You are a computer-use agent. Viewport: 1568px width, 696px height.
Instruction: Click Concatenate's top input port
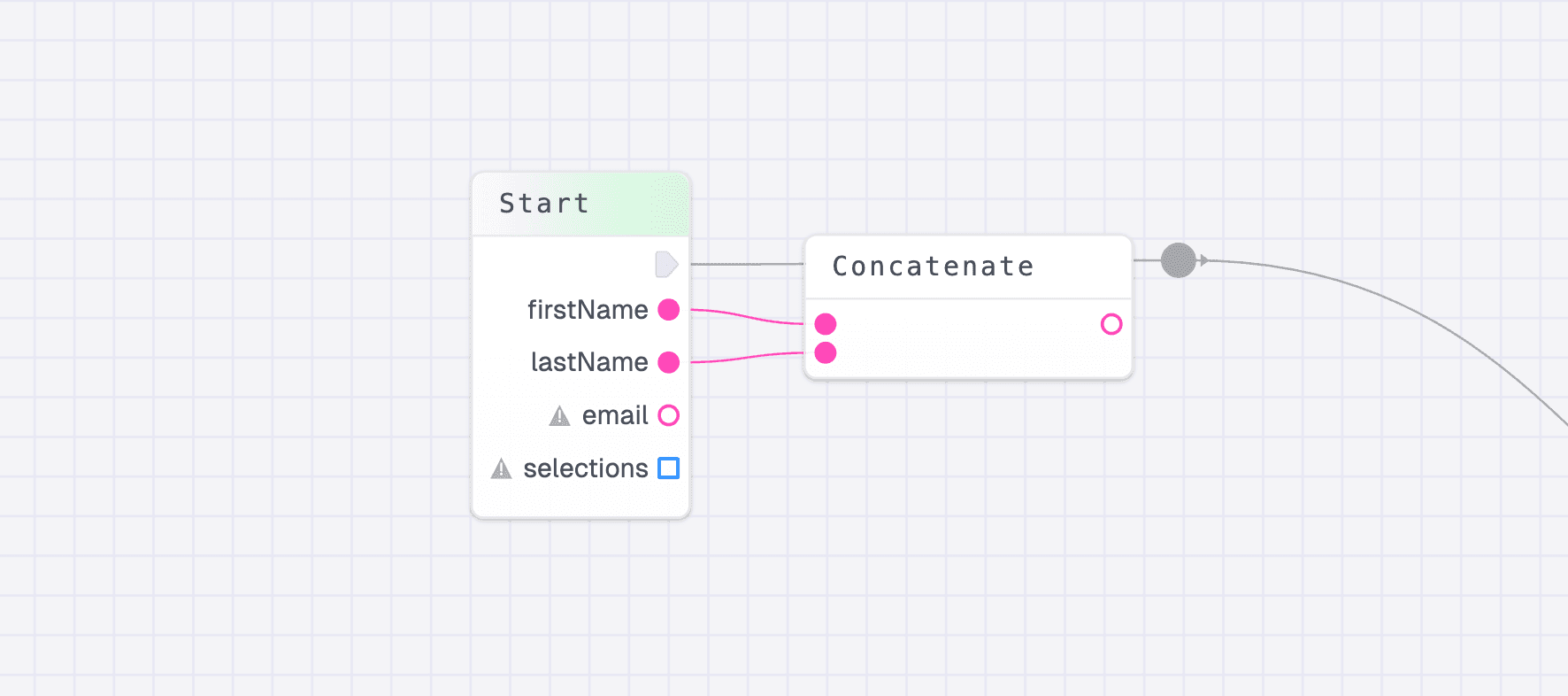tap(826, 324)
